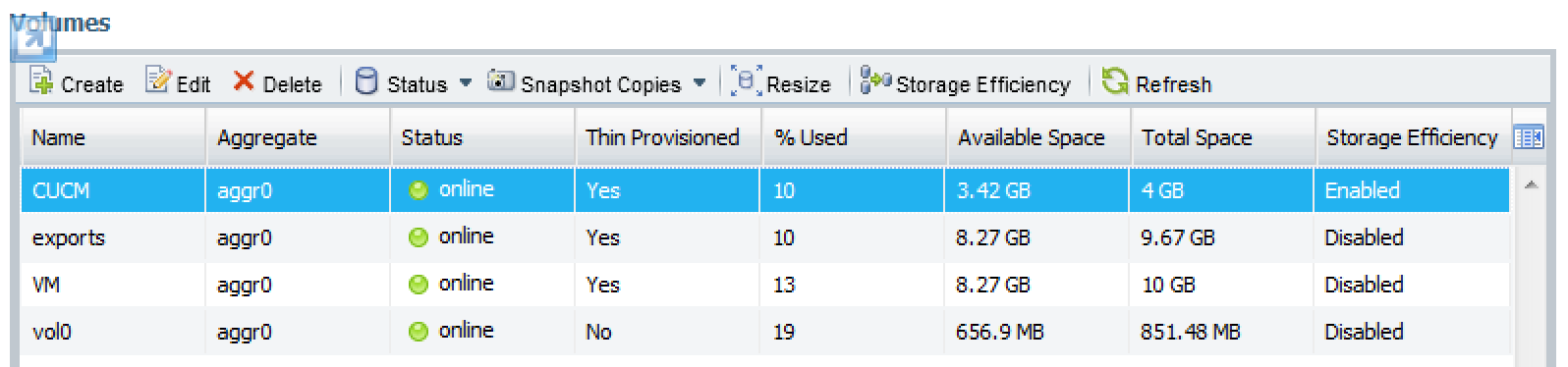This screenshot has width=1568, height=367.
Task: Click the Snapshot Copies camera icon
Action: (501, 81)
